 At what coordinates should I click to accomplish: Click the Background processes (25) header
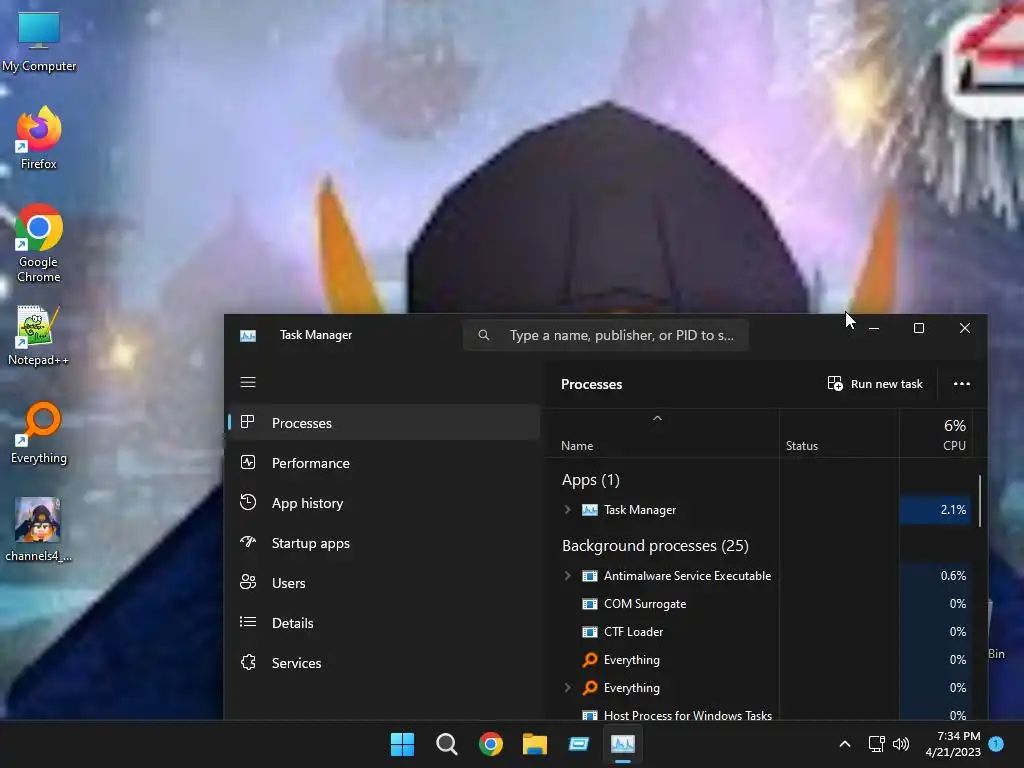point(655,545)
